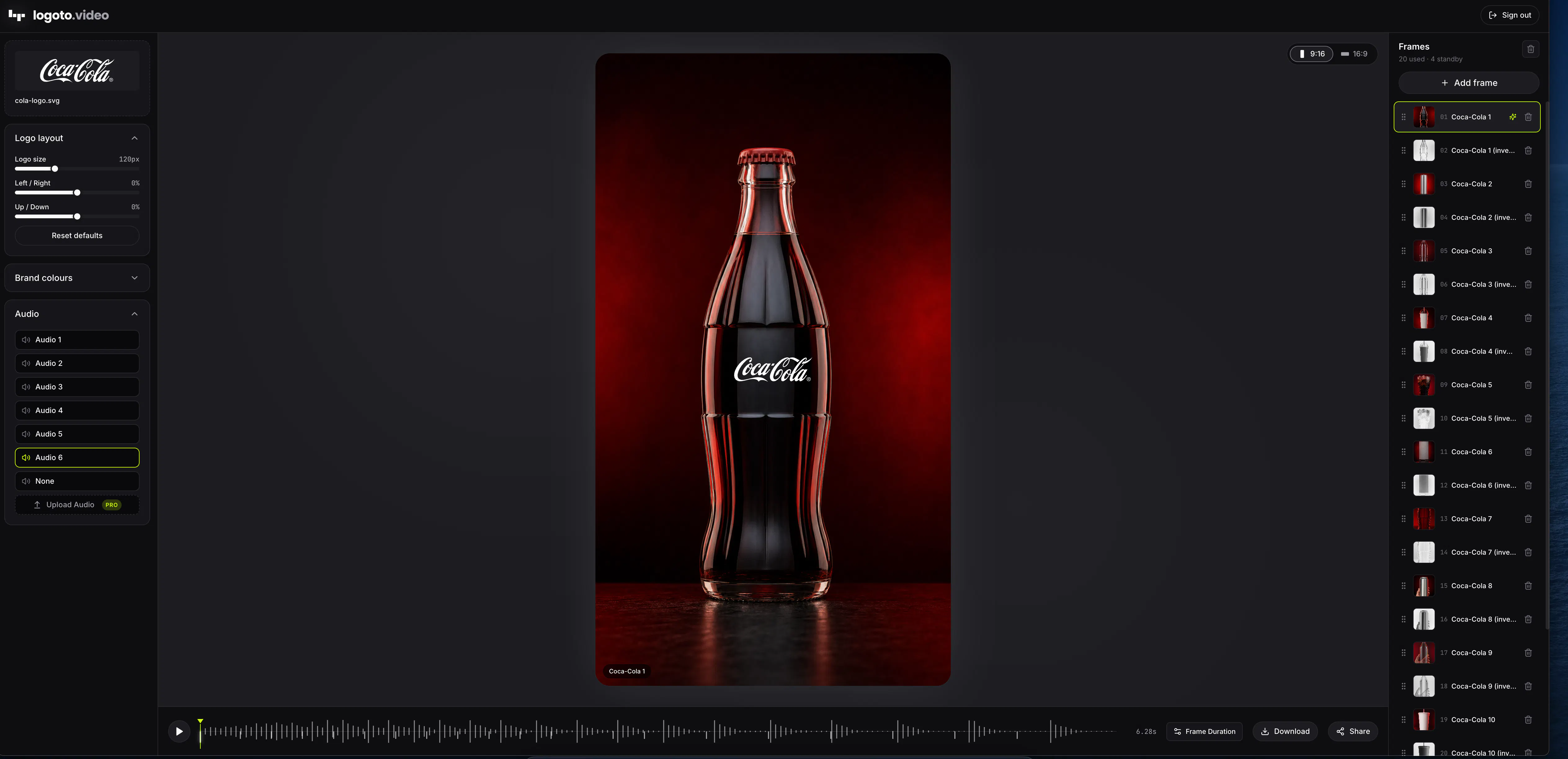1568x759 pixels.
Task: Select the Coca-Cola 9 frame row
Action: point(1467,652)
